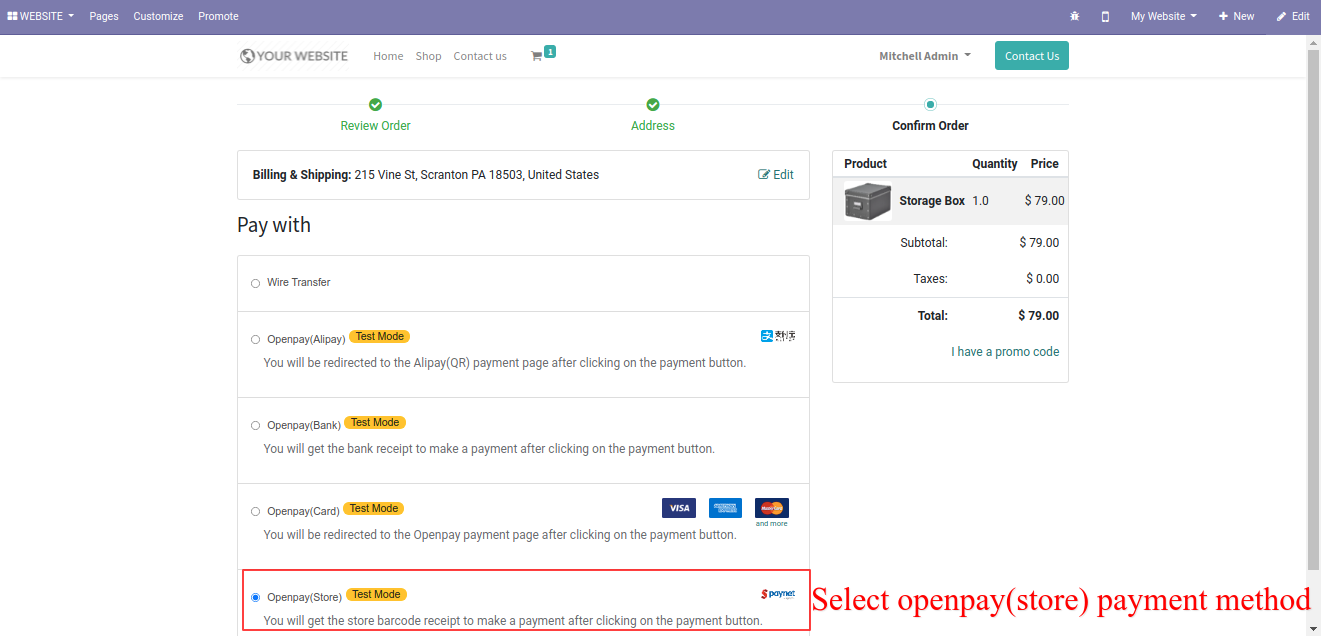Screen dimensions: 1321x636
Task: Click the New button in the top bar
Action: (1236, 16)
